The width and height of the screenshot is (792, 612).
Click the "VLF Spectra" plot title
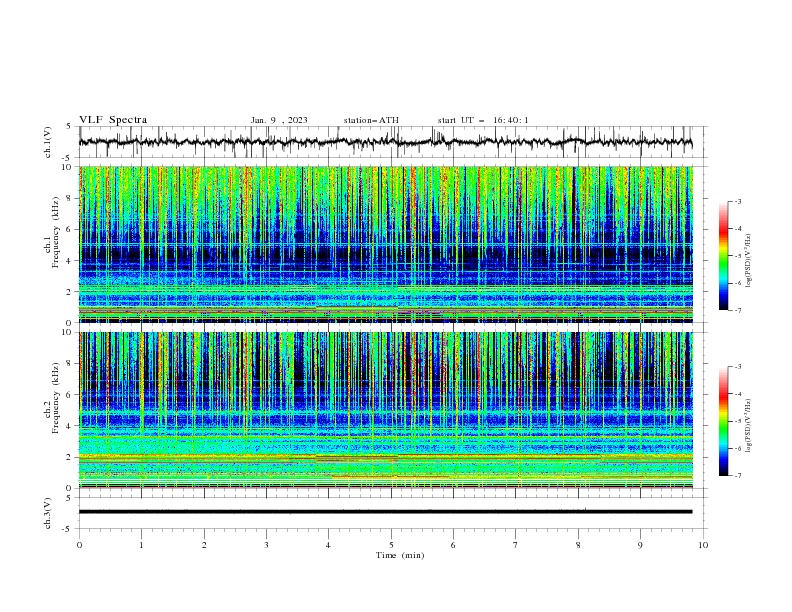coord(113,120)
